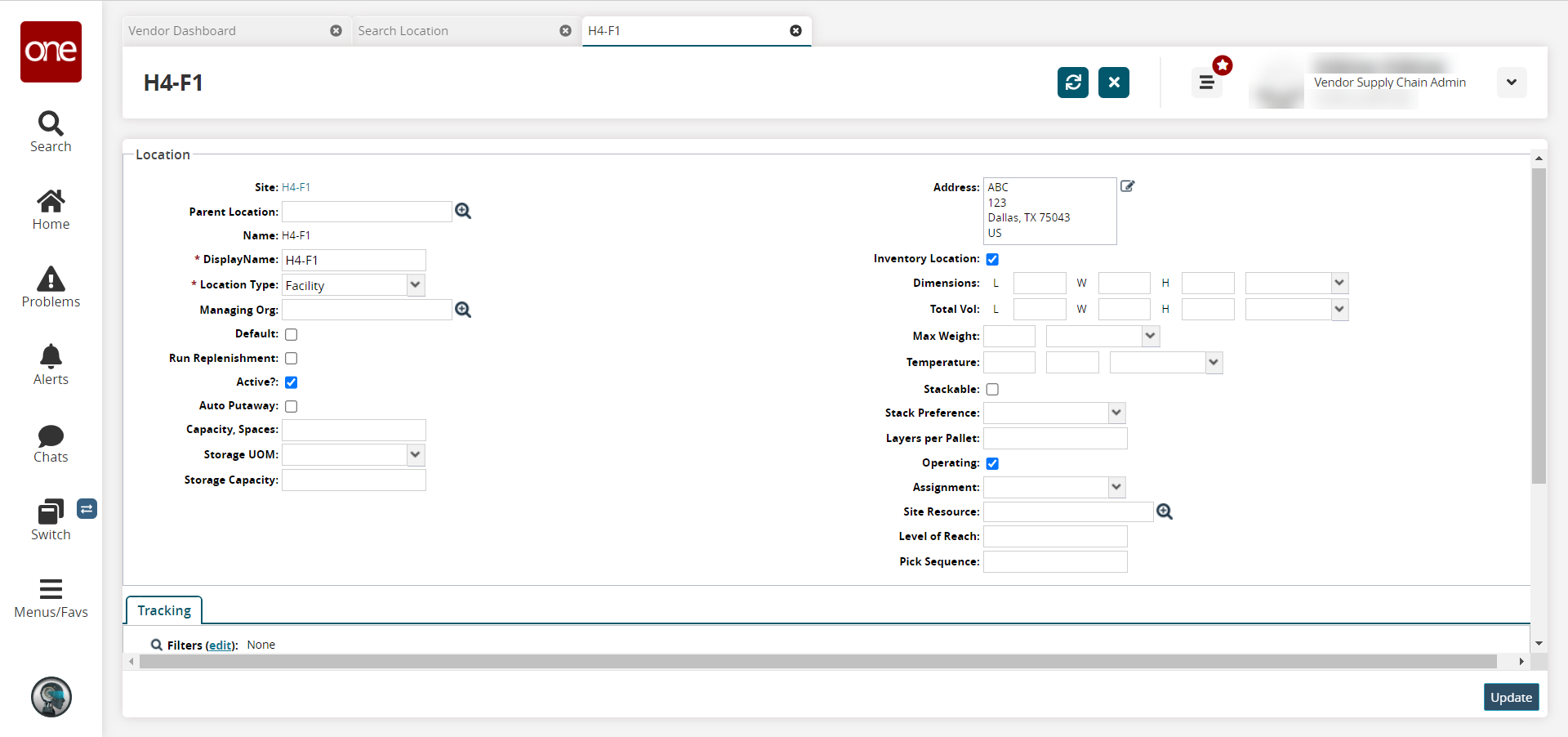The width and height of the screenshot is (1568, 737).
Task: Edit the Address with pencil icon
Action: point(1128,186)
